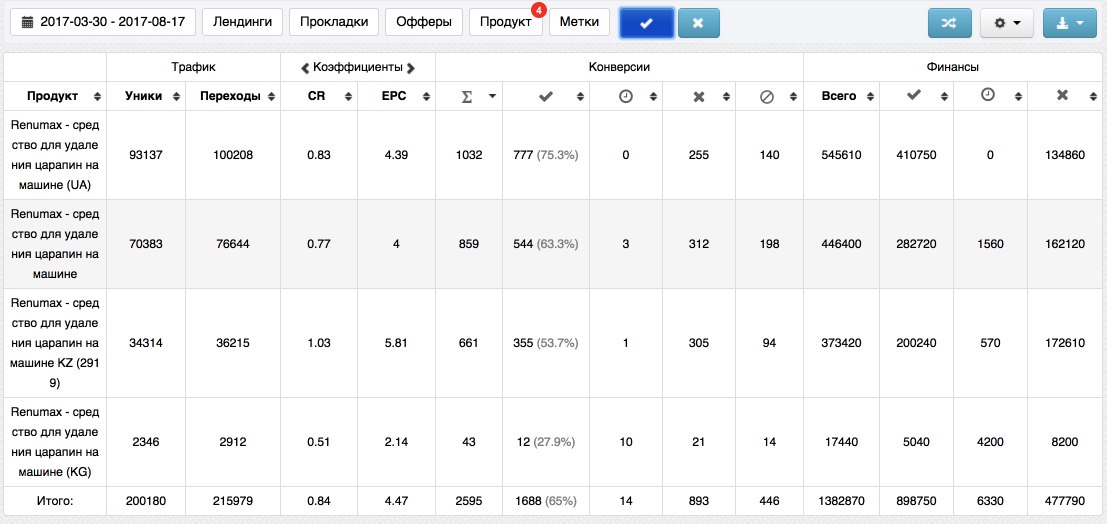The width and height of the screenshot is (1107, 524).
Task: Click pending finance value 4200
Action: tap(990, 441)
